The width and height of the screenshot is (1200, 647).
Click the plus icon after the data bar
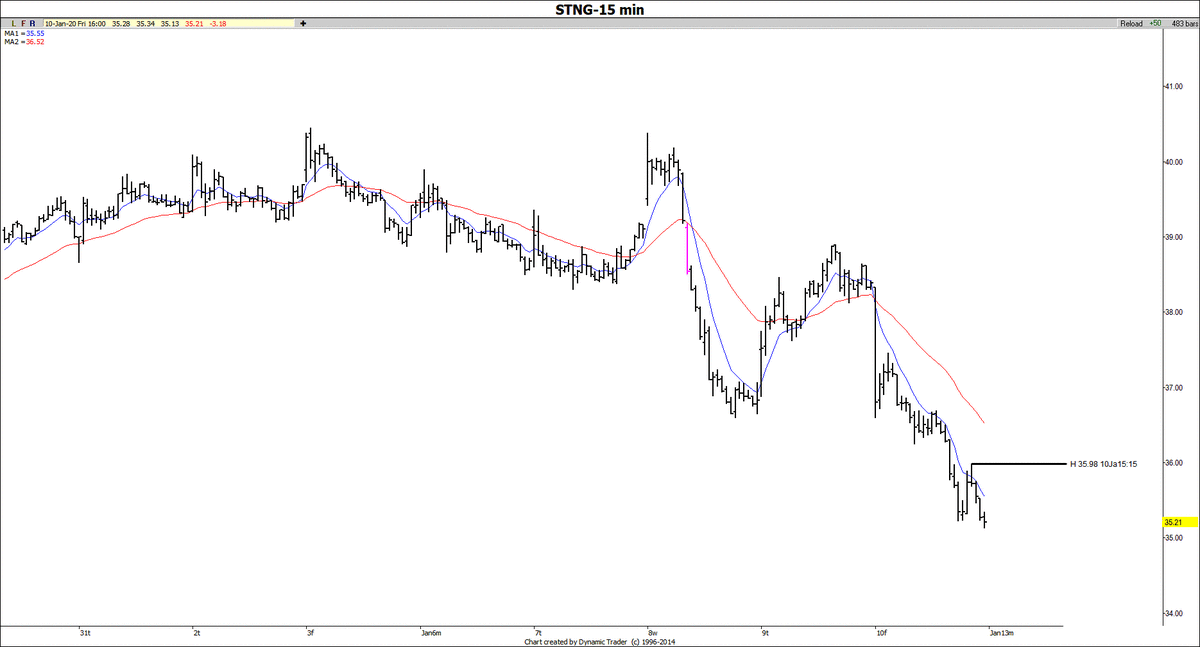302,22
